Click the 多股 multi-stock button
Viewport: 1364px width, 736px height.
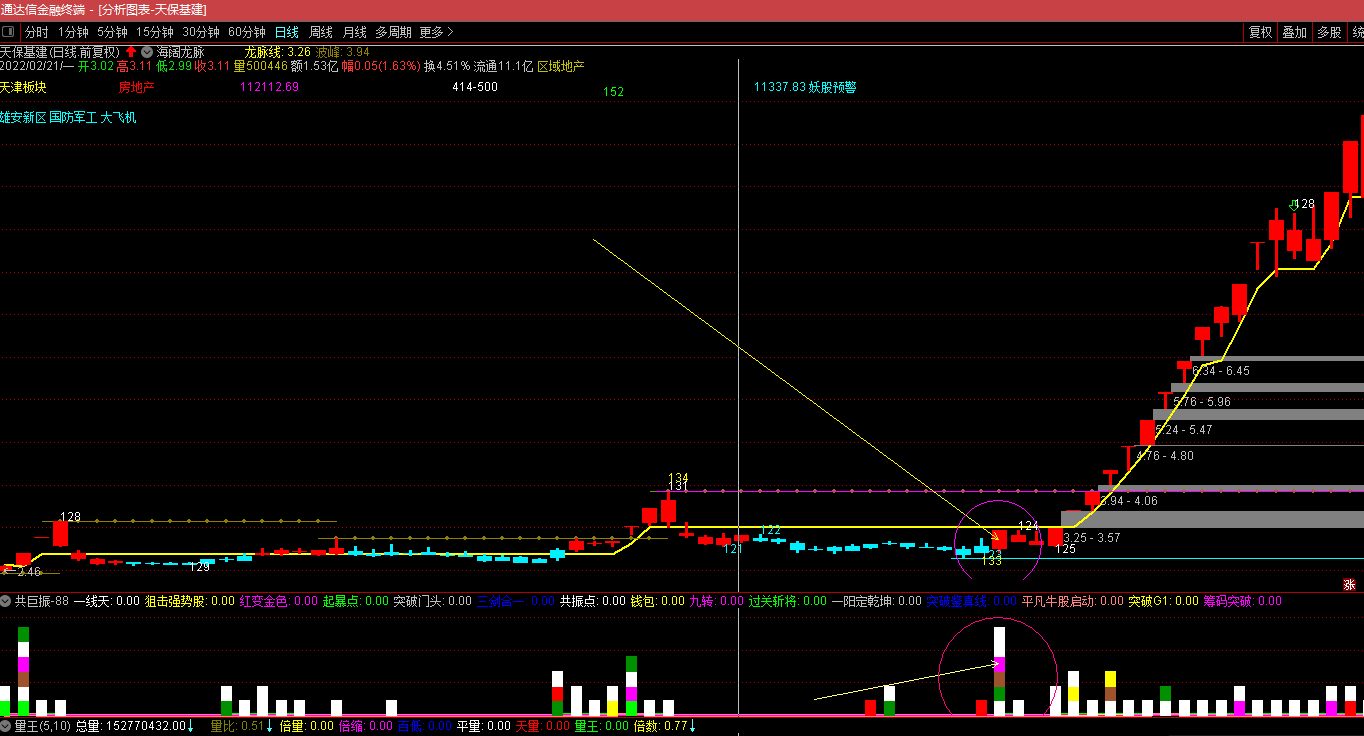click(1329, 32)
